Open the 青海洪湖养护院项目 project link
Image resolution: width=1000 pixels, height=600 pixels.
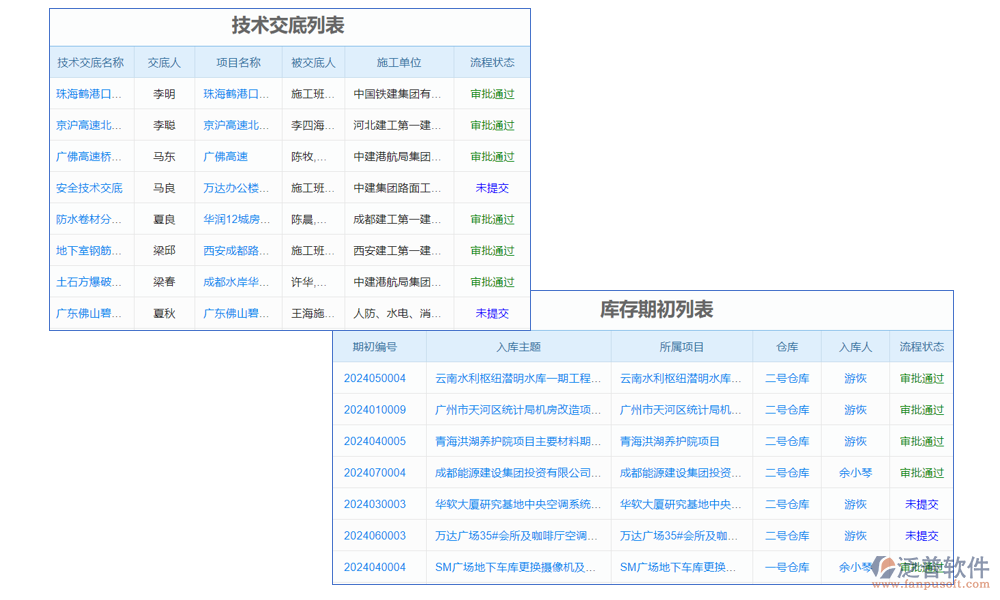(x=681, y=441)
